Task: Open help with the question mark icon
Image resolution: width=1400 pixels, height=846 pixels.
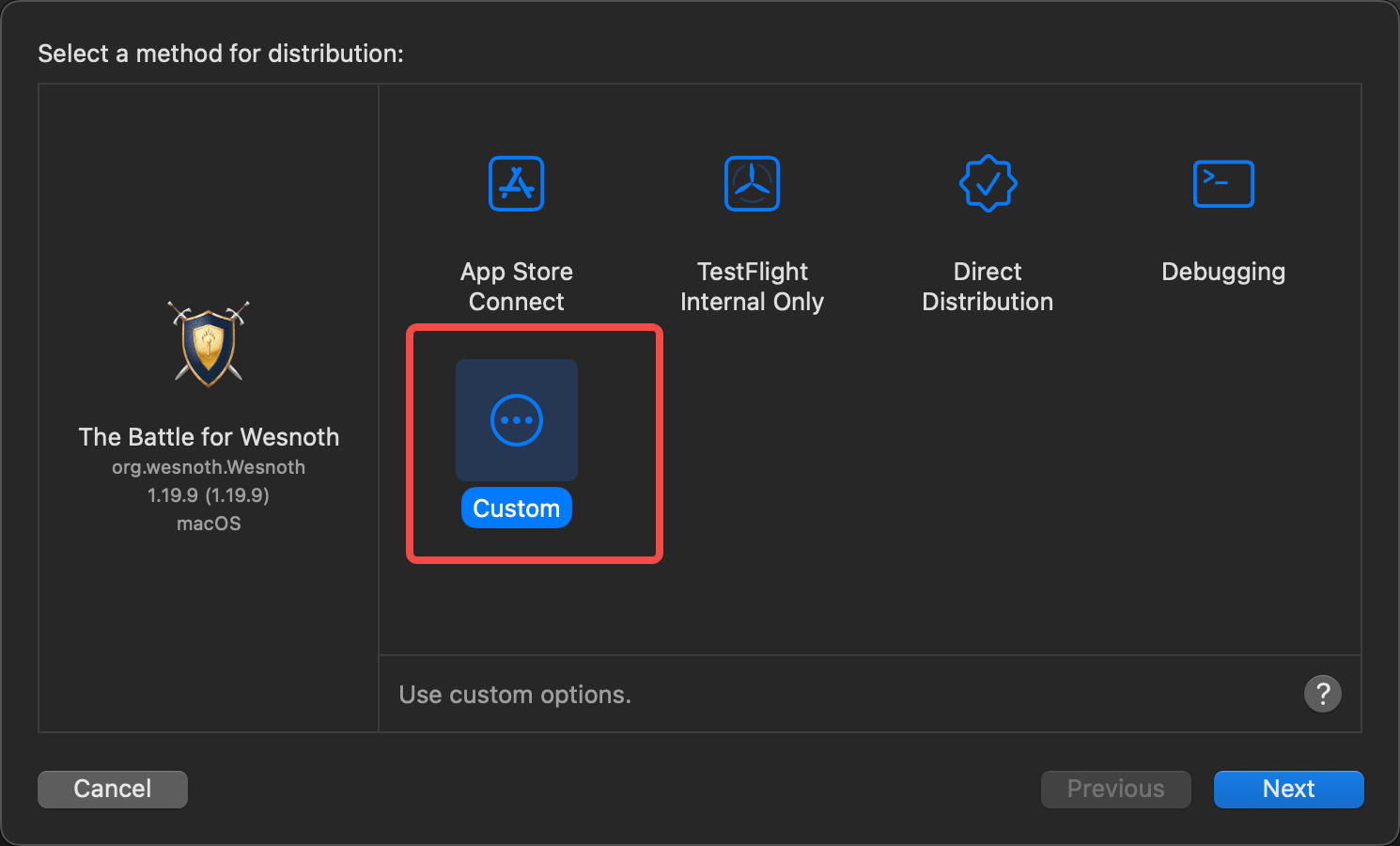Action: tap(1323, 694)
